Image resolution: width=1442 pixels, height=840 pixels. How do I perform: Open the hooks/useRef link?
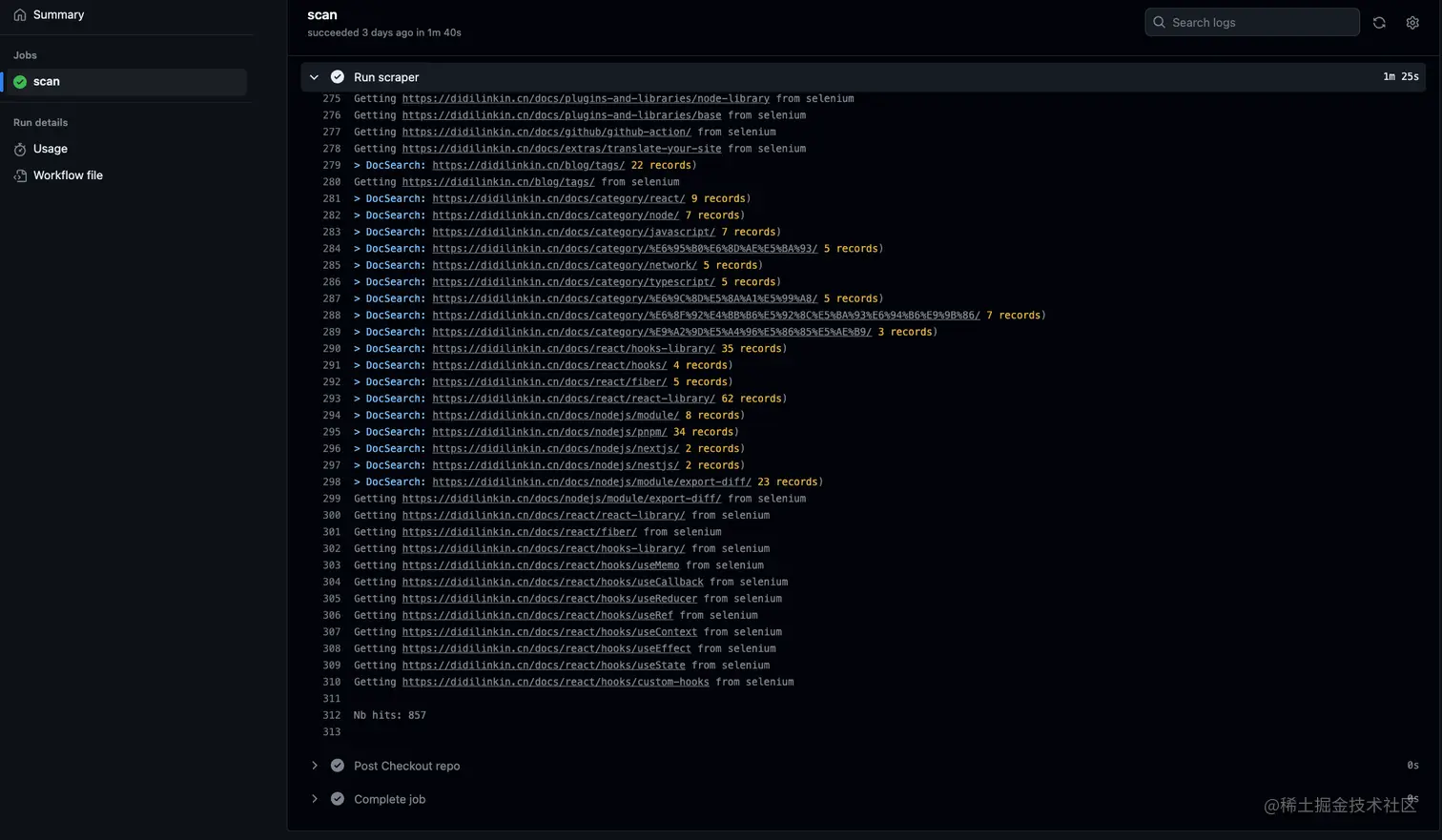(538, 616)
